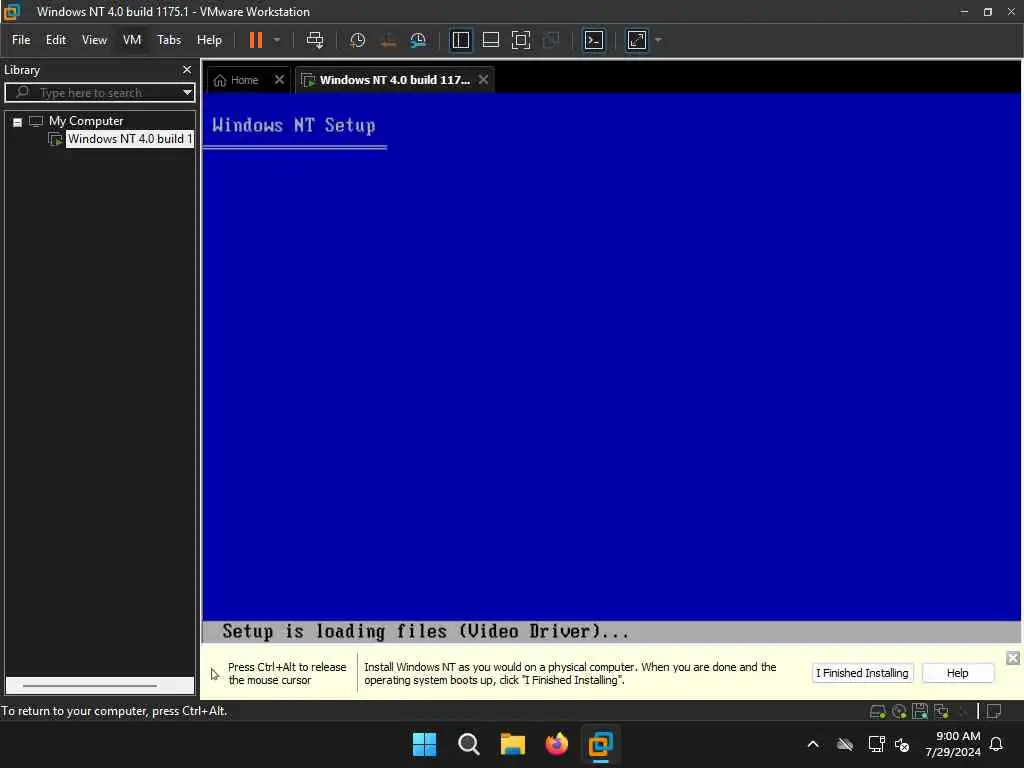Click the CD/DVD drive status icon
Image resolution: width=1024 pixels, height=768 pixels.
point(899,711)
